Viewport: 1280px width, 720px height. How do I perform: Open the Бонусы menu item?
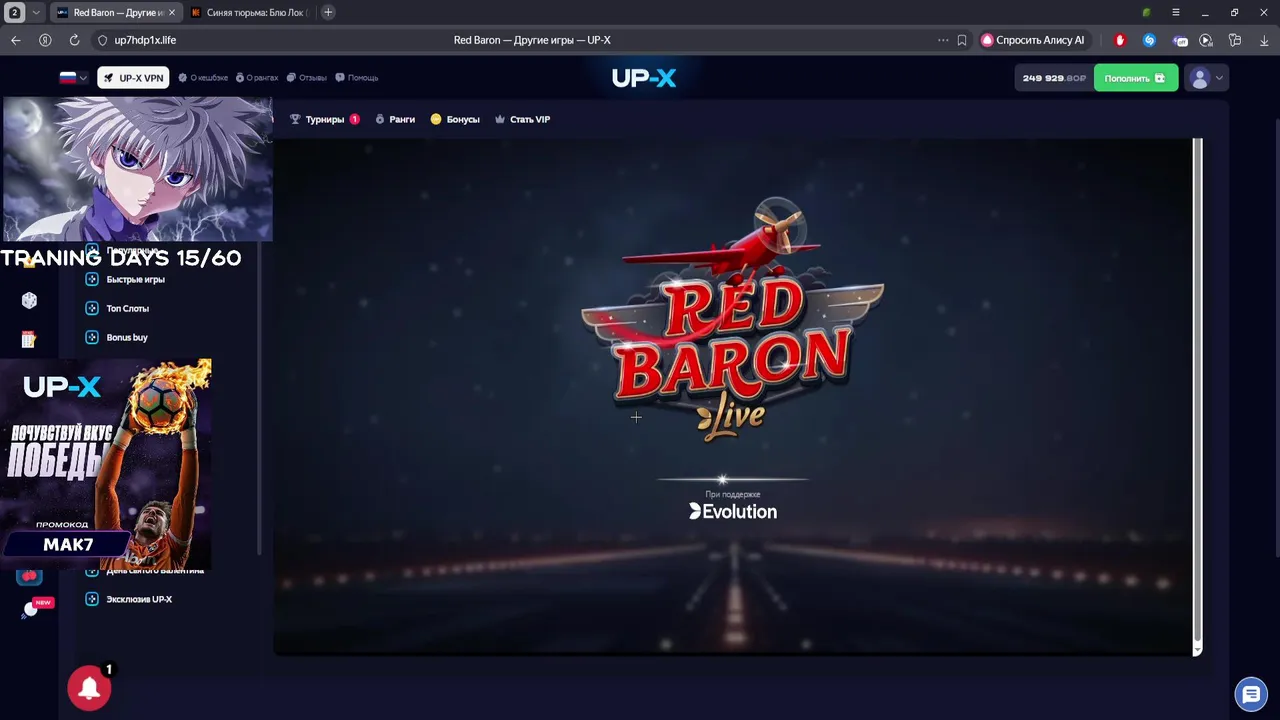pos(455,119)
